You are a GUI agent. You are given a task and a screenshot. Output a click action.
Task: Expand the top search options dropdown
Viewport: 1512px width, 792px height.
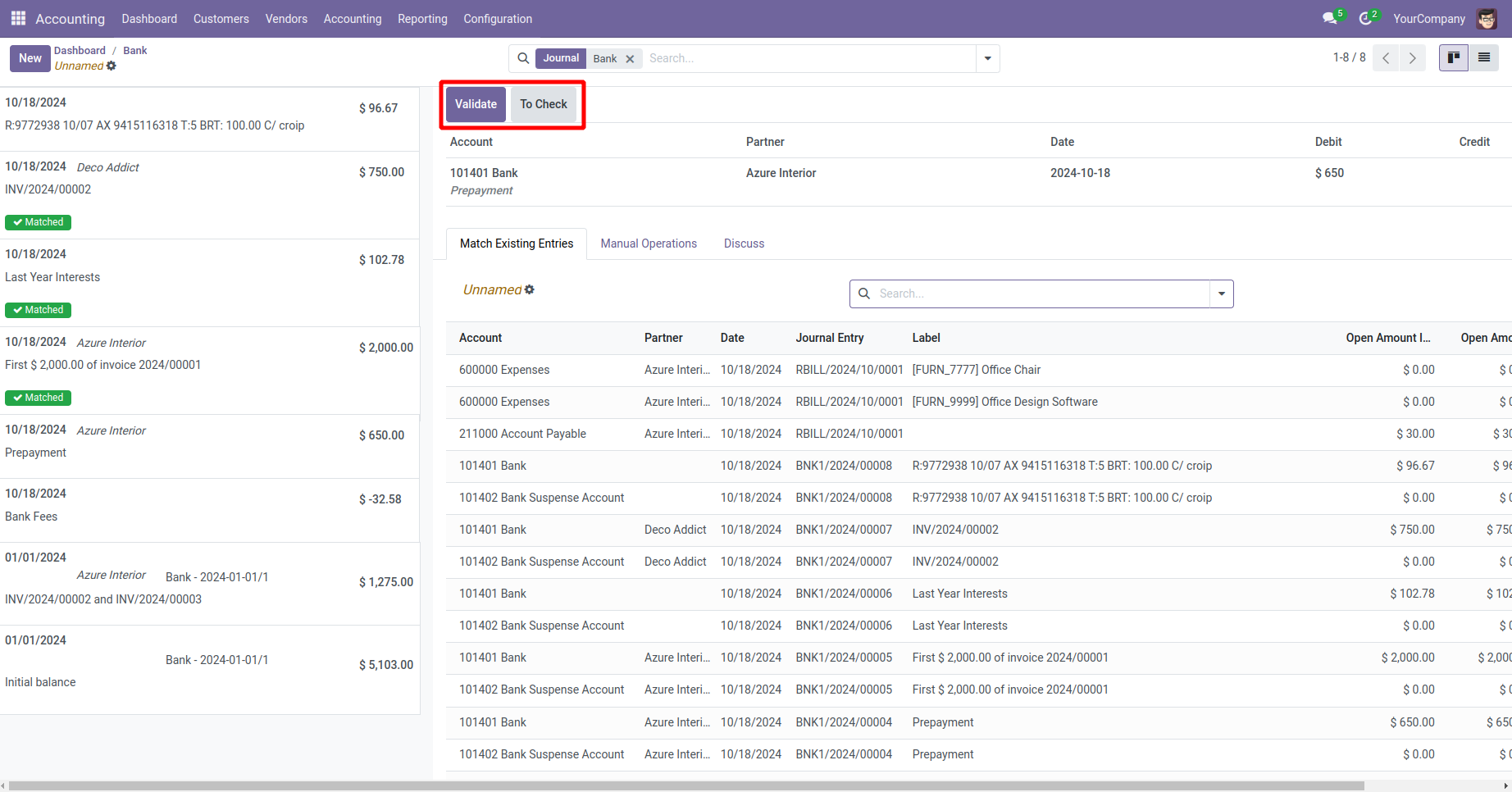click(987, 58)
